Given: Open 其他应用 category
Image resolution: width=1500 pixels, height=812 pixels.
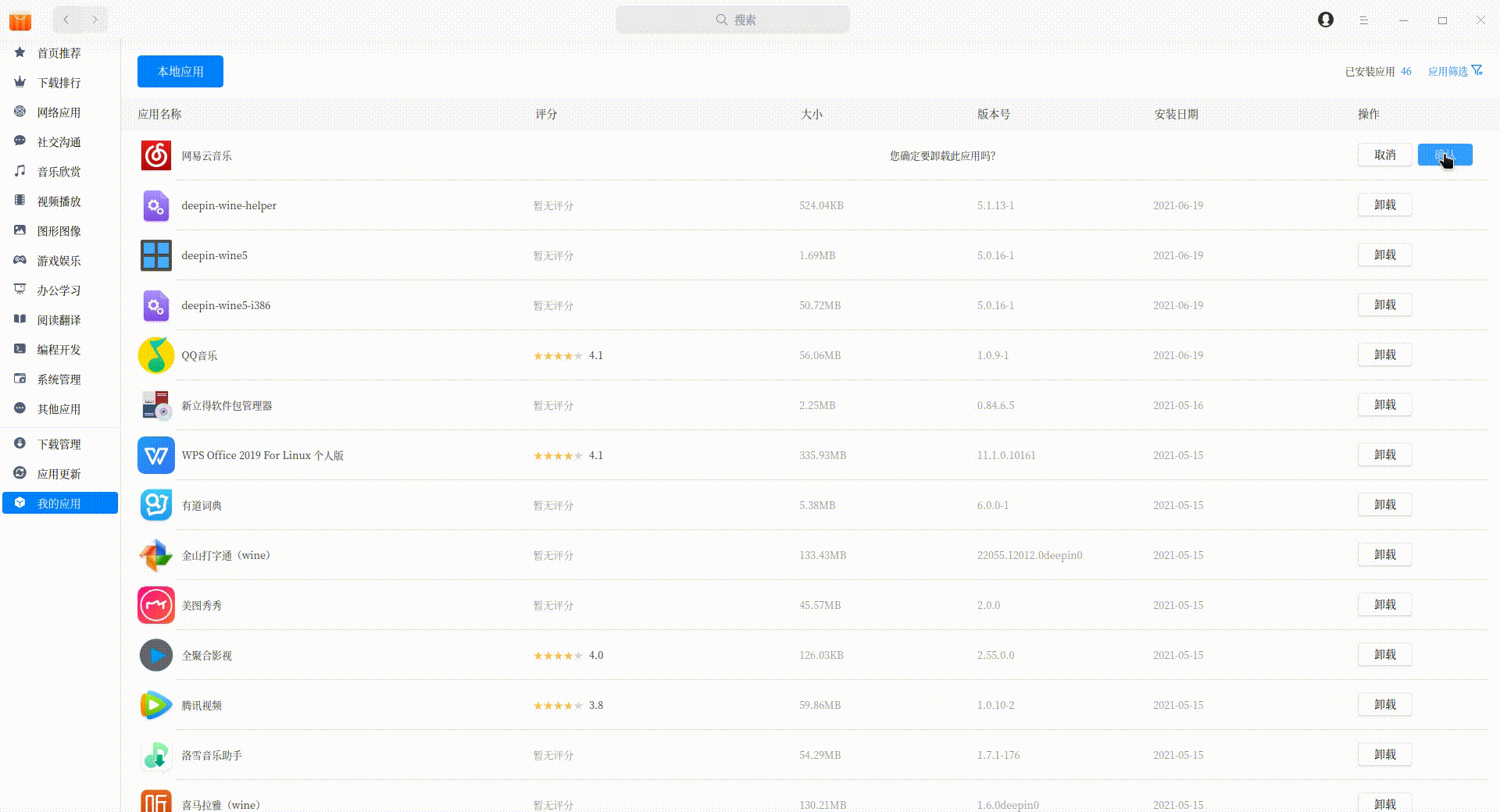Looking at the screenshot, I should click(x=59, y=409).
